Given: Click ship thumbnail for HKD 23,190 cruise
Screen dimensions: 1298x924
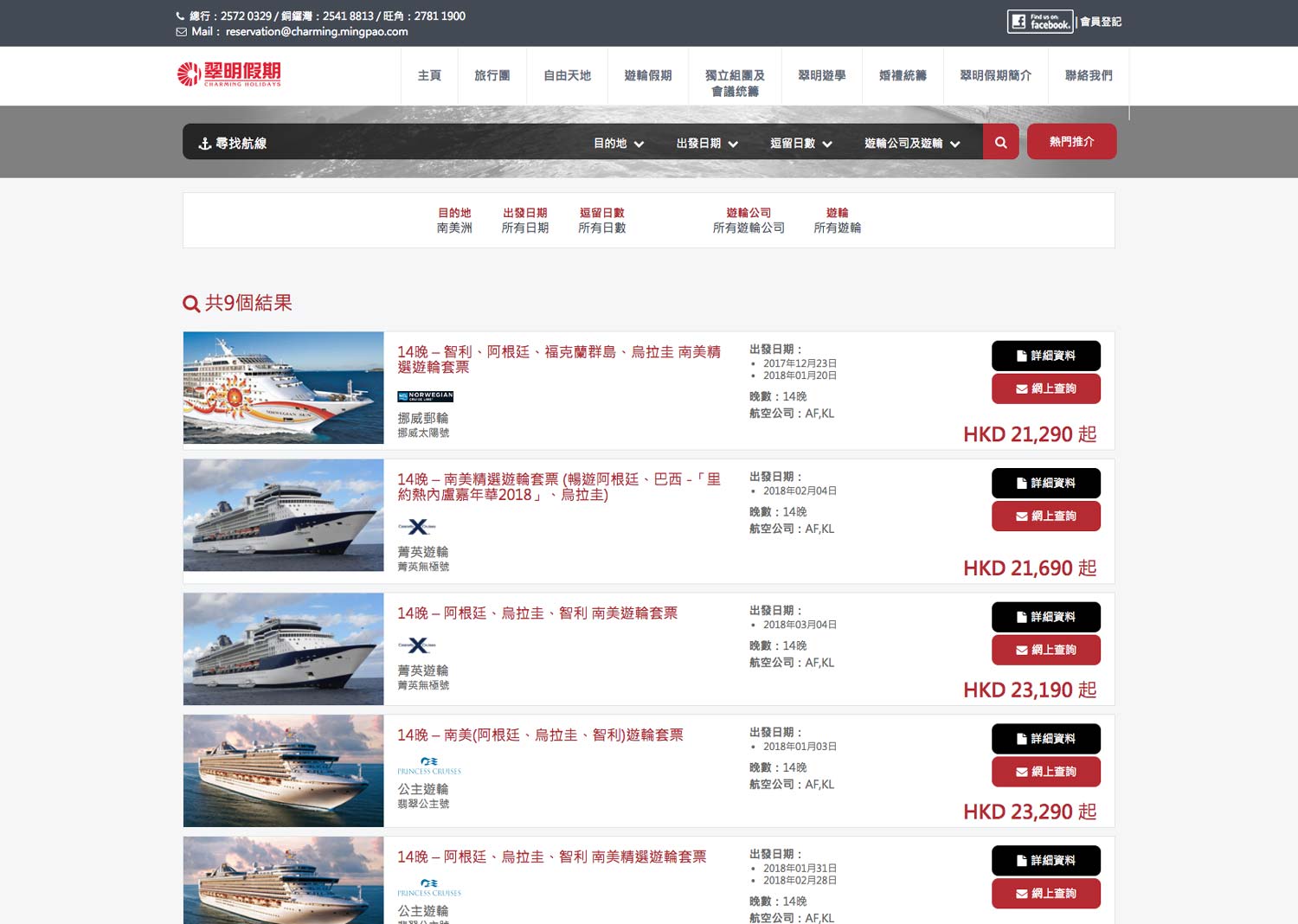Looking at the screenshot, I should pos(284,649).
